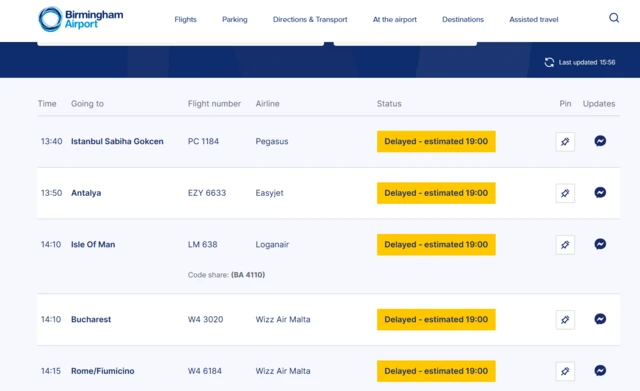
Task: Pin the Isle Of Man flight
Action: (x=565, y=245)
